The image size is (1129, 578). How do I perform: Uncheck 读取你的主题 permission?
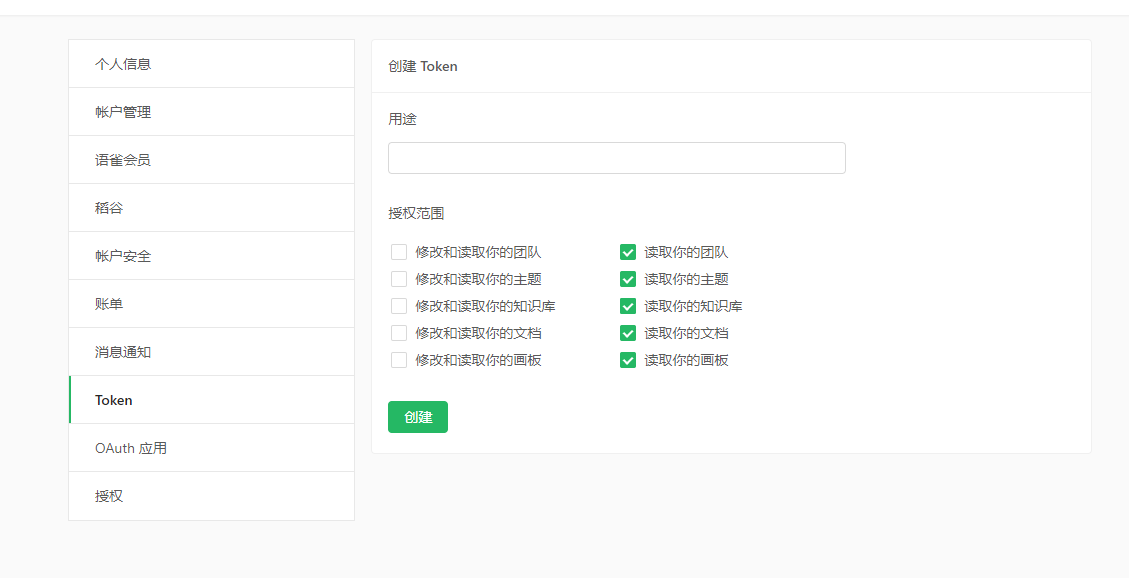628,279
